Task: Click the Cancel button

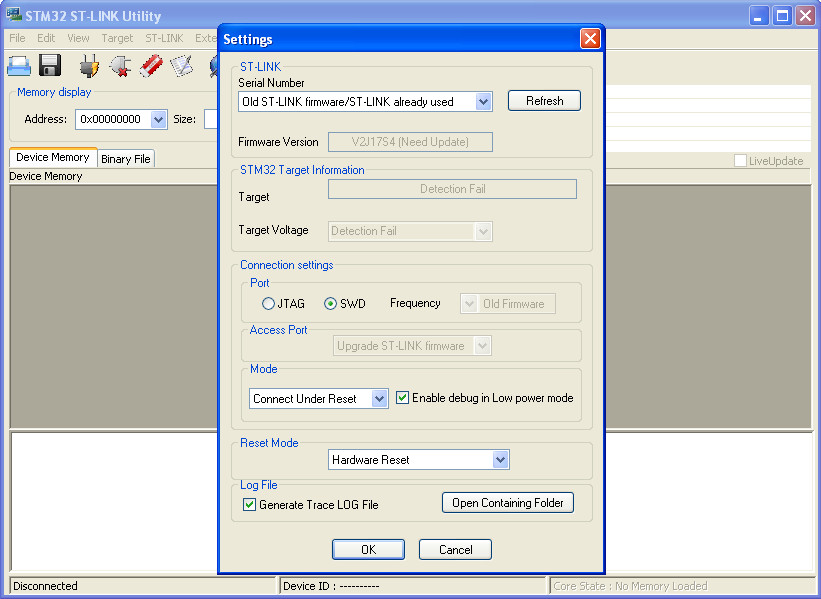Action: coord(455,549)
